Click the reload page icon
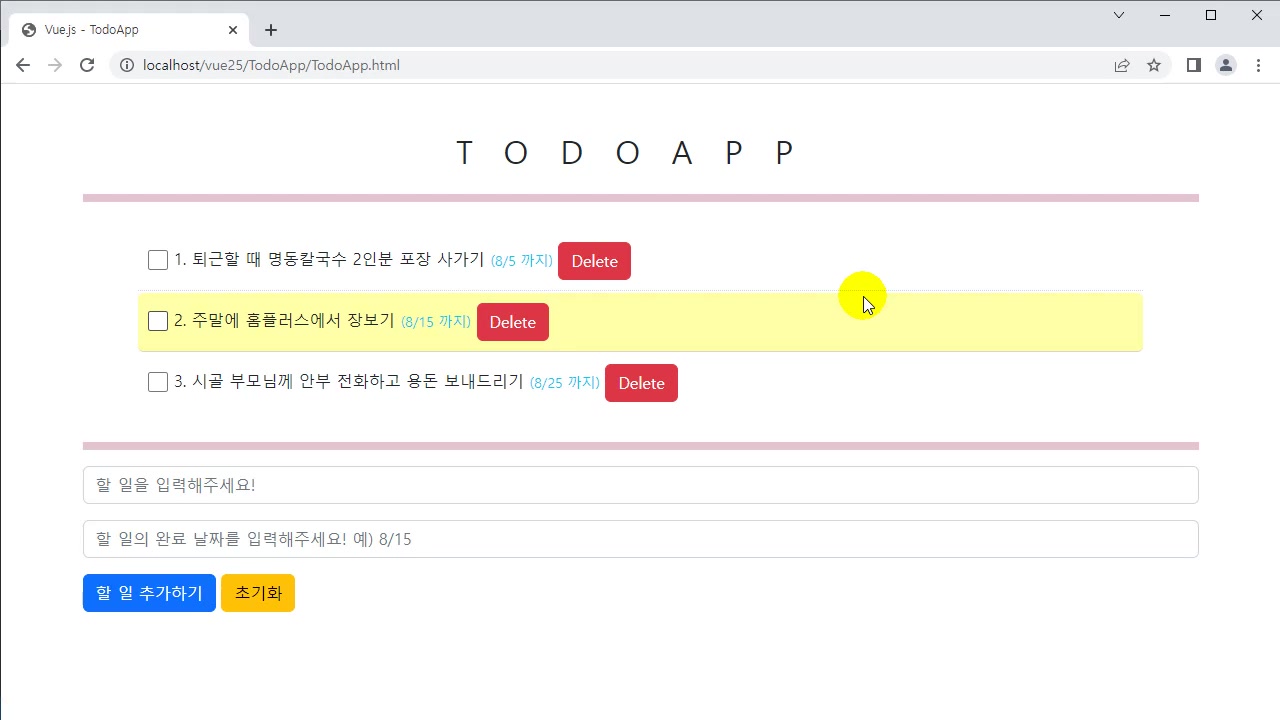The height and width of the screenshot is (720, 1280). (87, 65)
